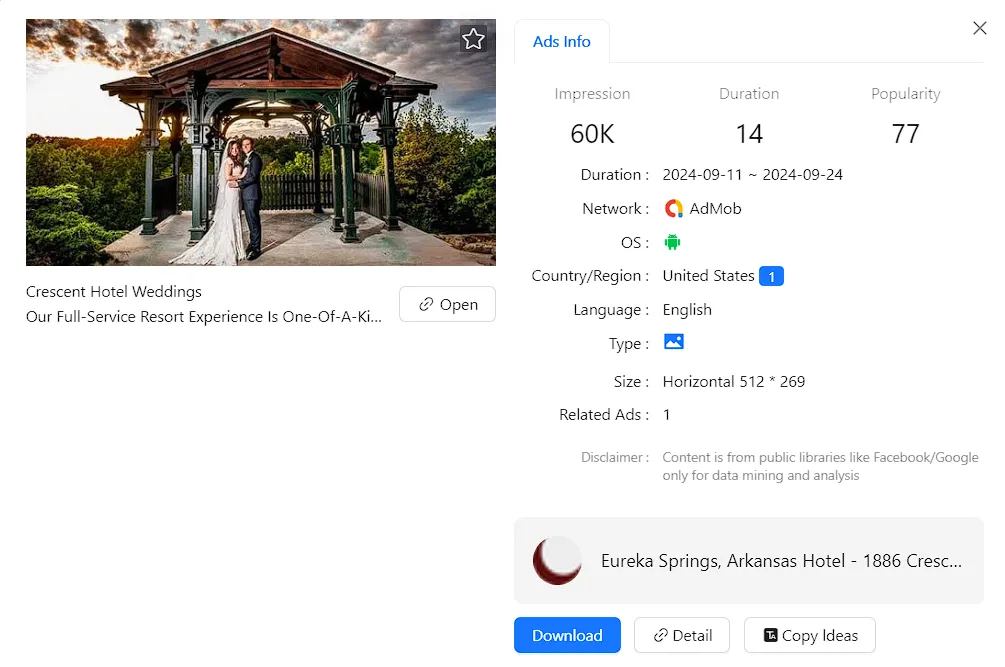This screenshot has width=1005, height=667.
Task: Click the truncated Full-Service Resort description
Action: 204,317
